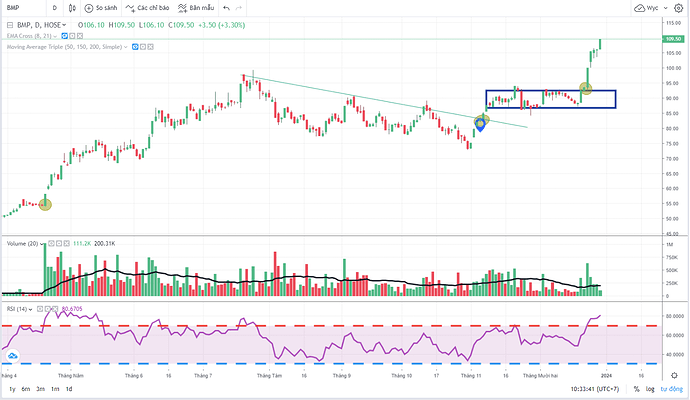Toggle visibility of the EMA Cross indicator
This screenshot has width=690, height=400.
tap(64, 36)
